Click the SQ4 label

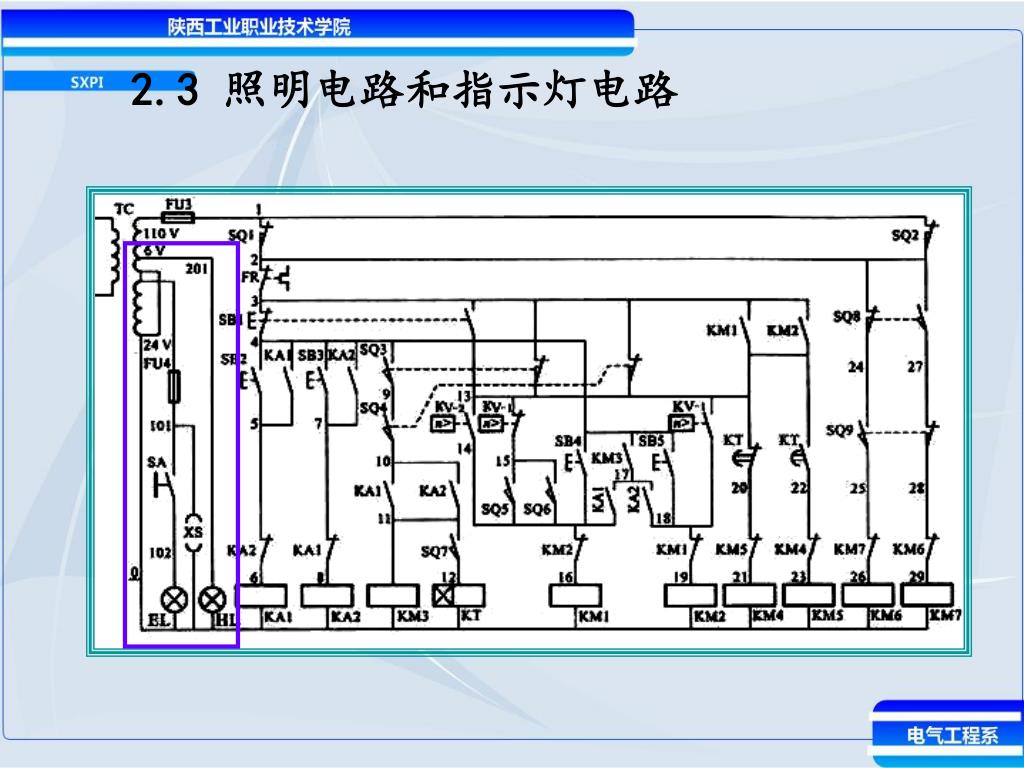(373, 409)
